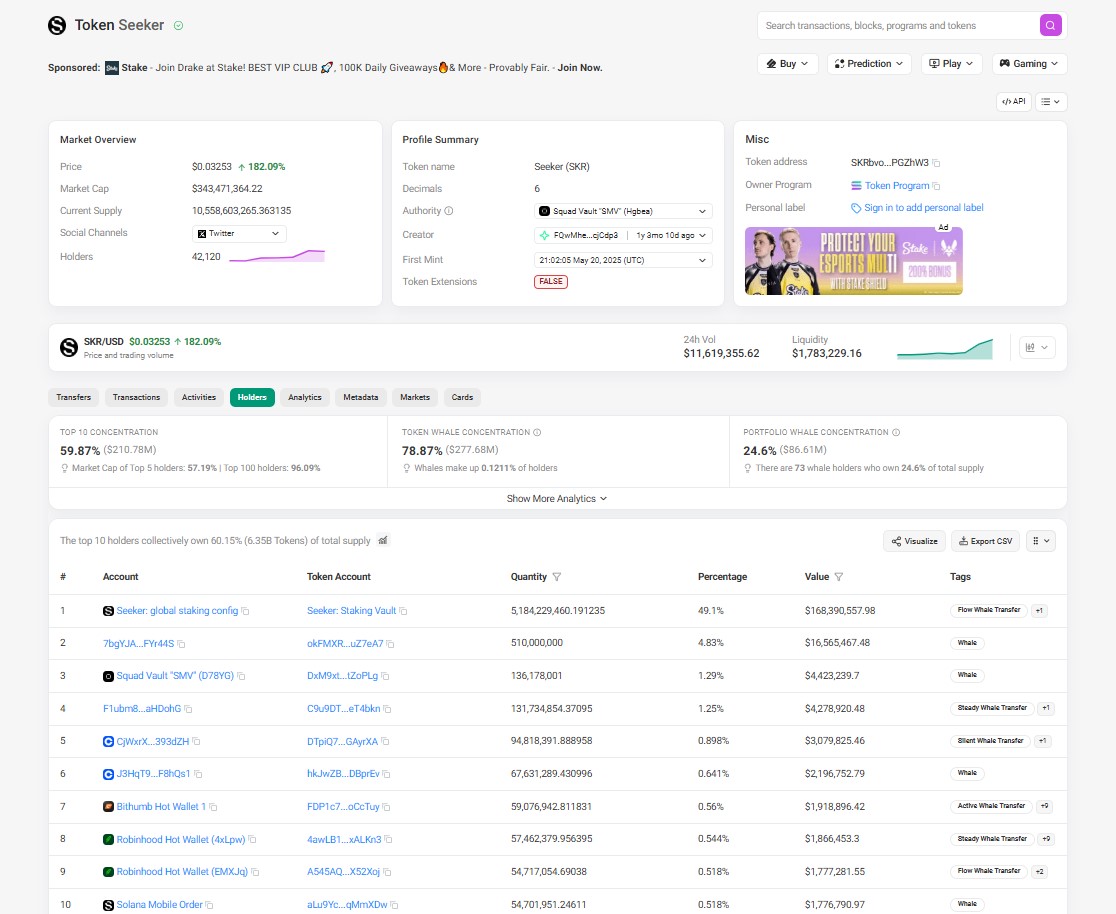
Task: Click the Solscan S logo at top
Action: pyautogui.click(x=57, y=26)
